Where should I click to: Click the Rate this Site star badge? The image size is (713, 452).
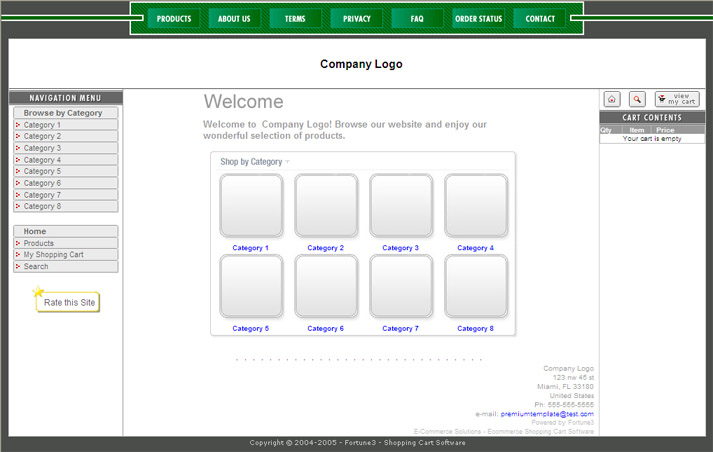pyautogui.click(x=68, y=302)
